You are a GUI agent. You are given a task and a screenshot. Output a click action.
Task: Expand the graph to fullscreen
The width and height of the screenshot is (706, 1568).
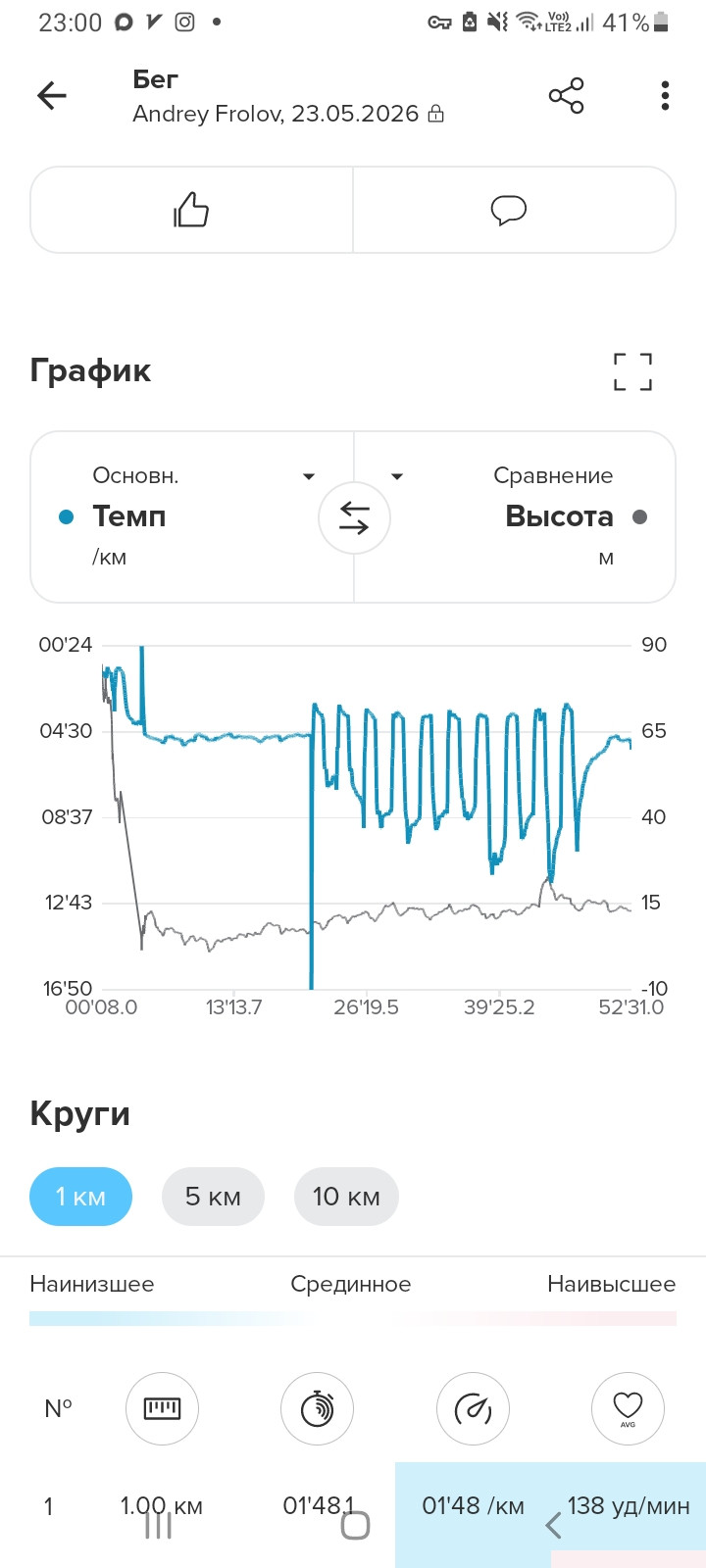632,371
